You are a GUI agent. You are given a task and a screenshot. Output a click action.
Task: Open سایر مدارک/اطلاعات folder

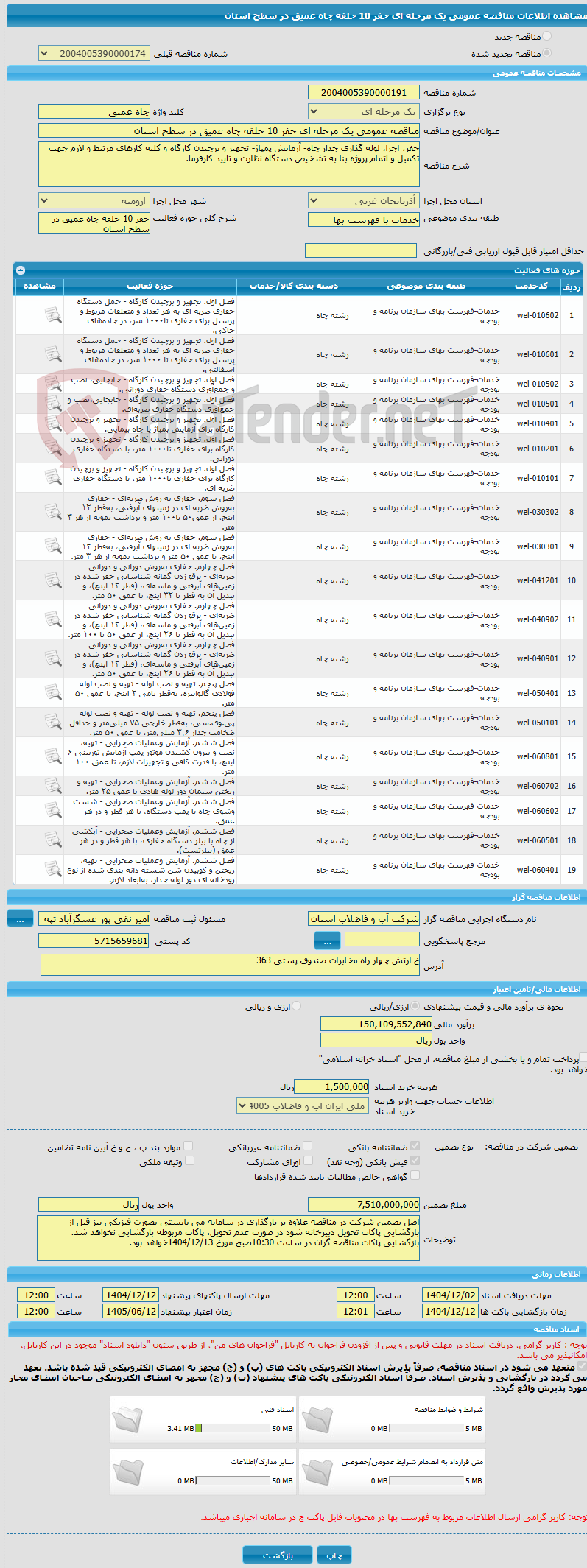[128, 1472]
